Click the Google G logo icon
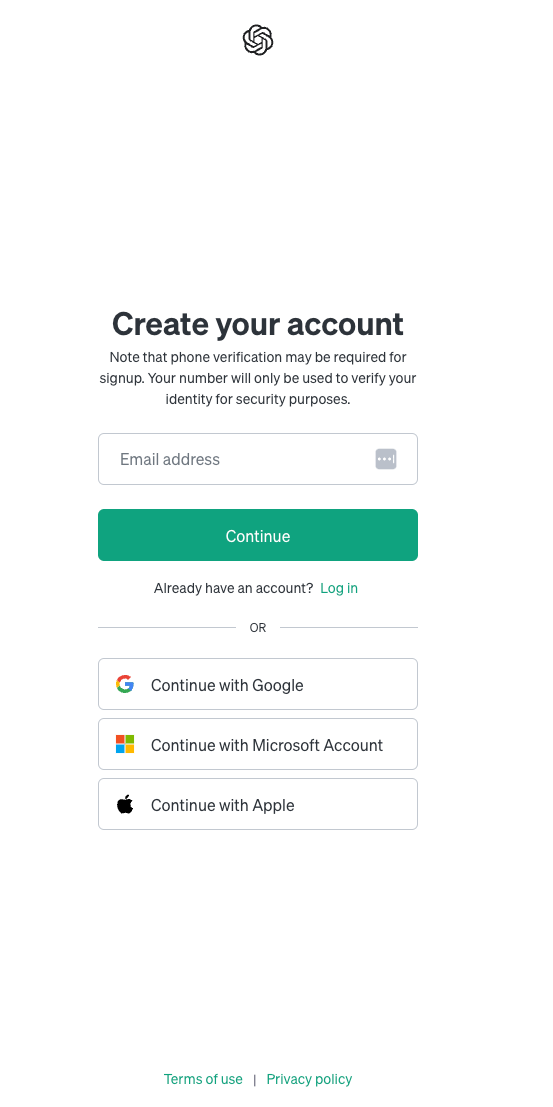This screenshot has width=553, height=1107. coord(125,684)
